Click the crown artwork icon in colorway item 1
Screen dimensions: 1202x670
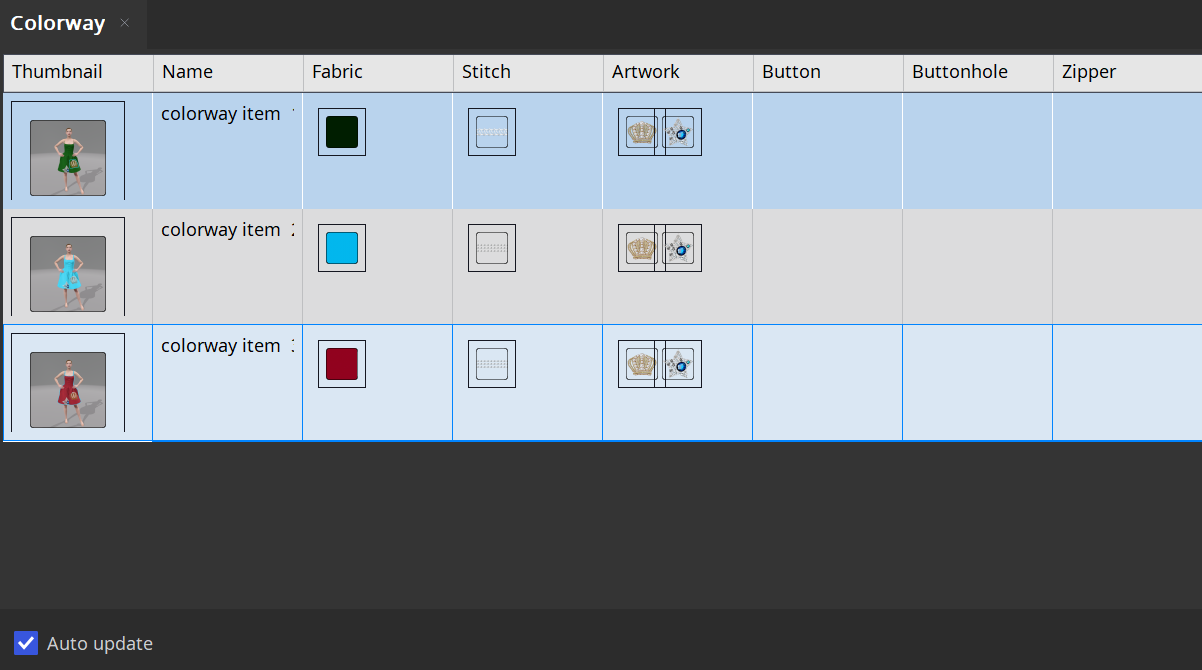click(641, 132)
